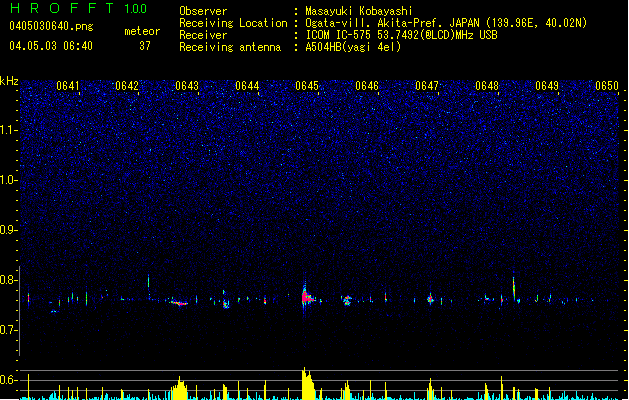Click the kHz axis unit label
The width and height of the screenshot is (629, 400).
(9, 81)
